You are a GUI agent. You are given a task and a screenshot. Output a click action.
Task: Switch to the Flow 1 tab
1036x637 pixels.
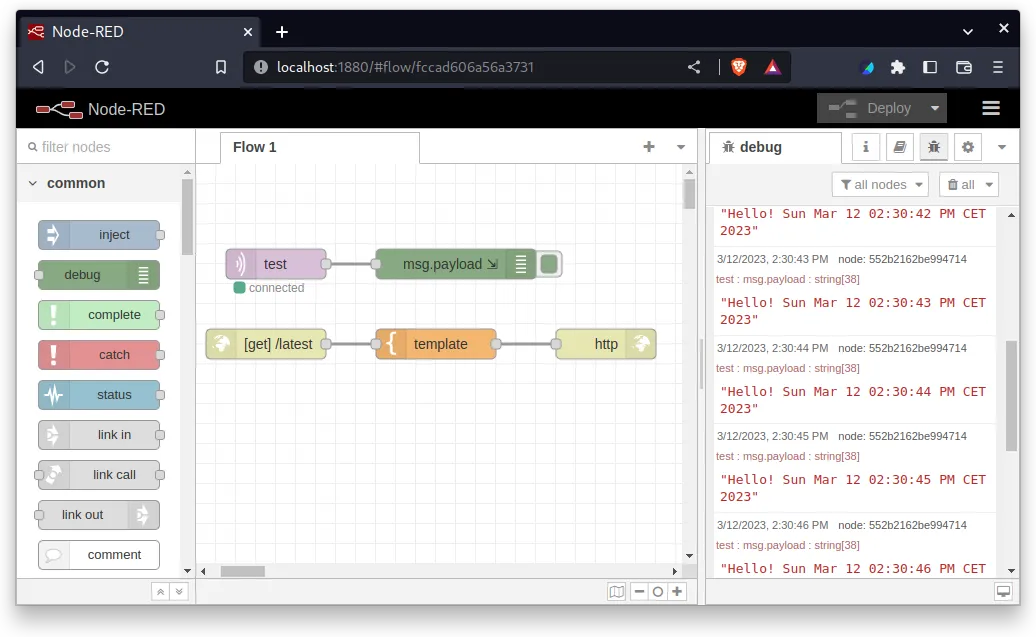(253, 147)
